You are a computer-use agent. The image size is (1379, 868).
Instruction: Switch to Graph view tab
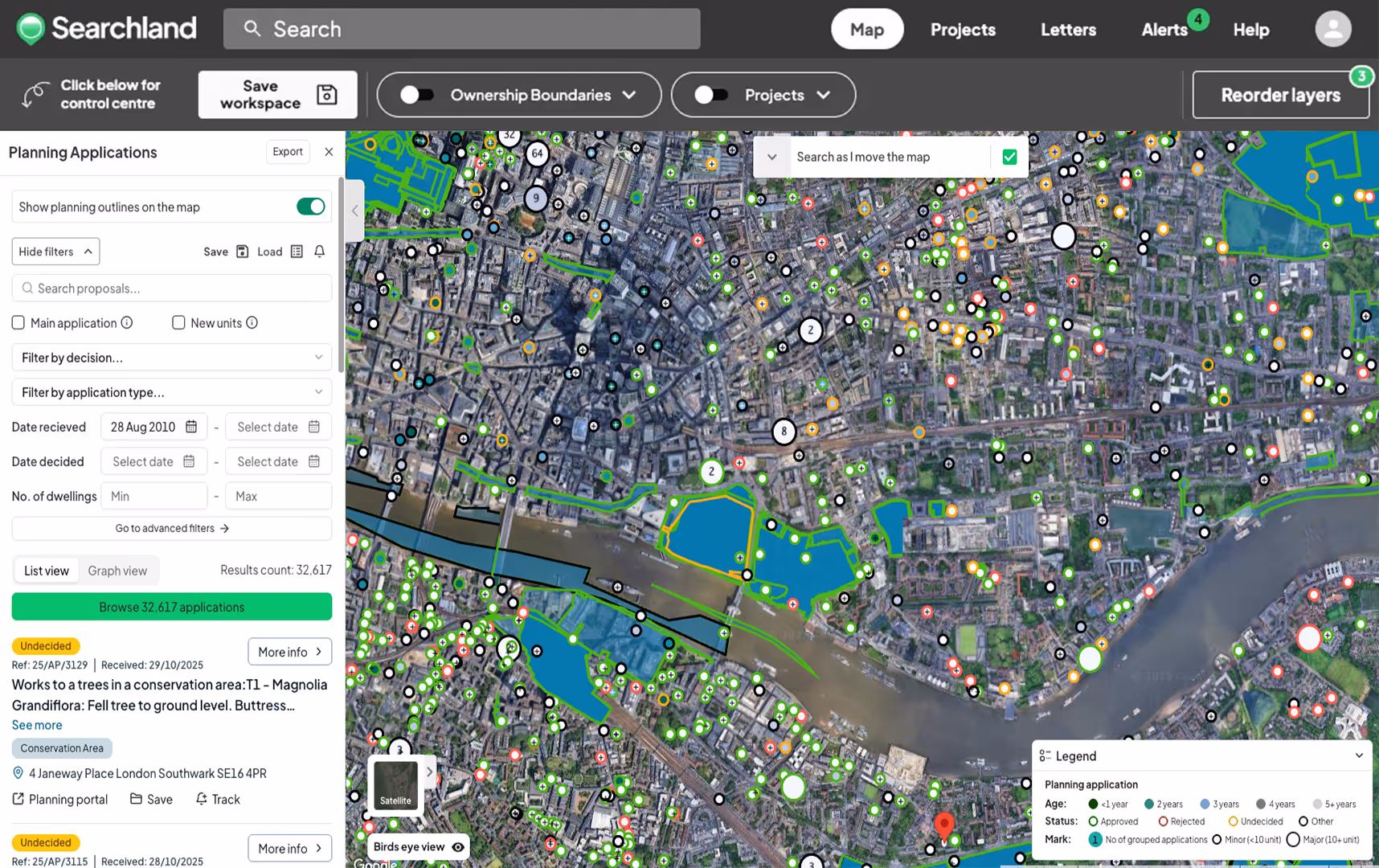(117, 570)
